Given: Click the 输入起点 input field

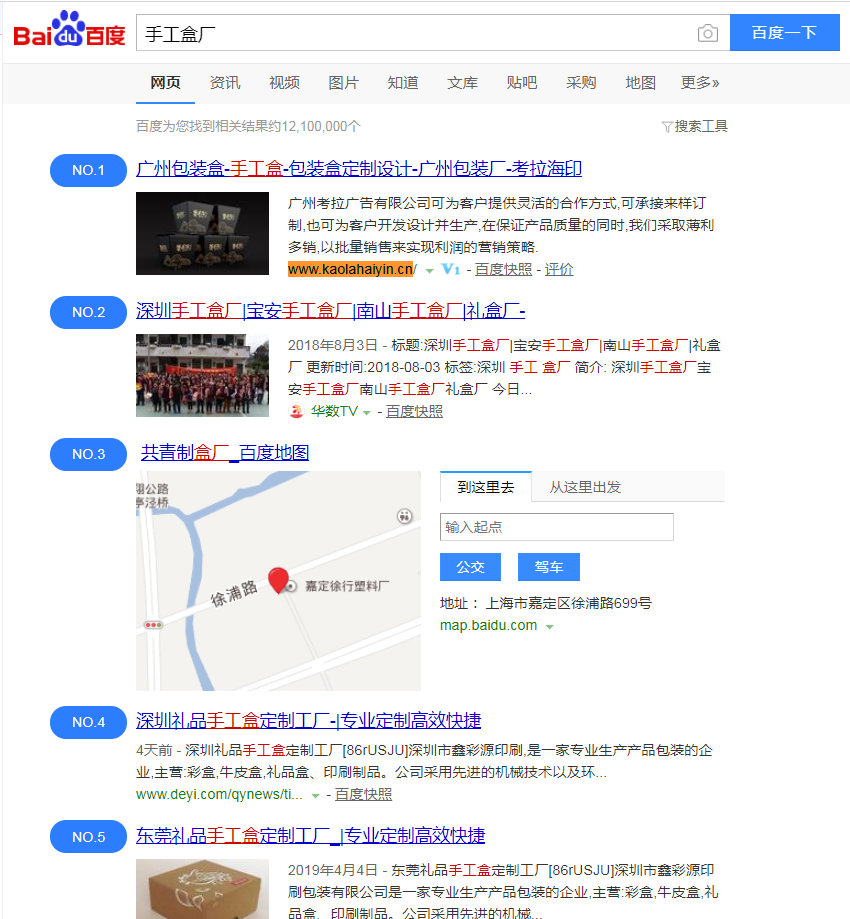Looking at the screenshot, I should (x=557, y=527).
